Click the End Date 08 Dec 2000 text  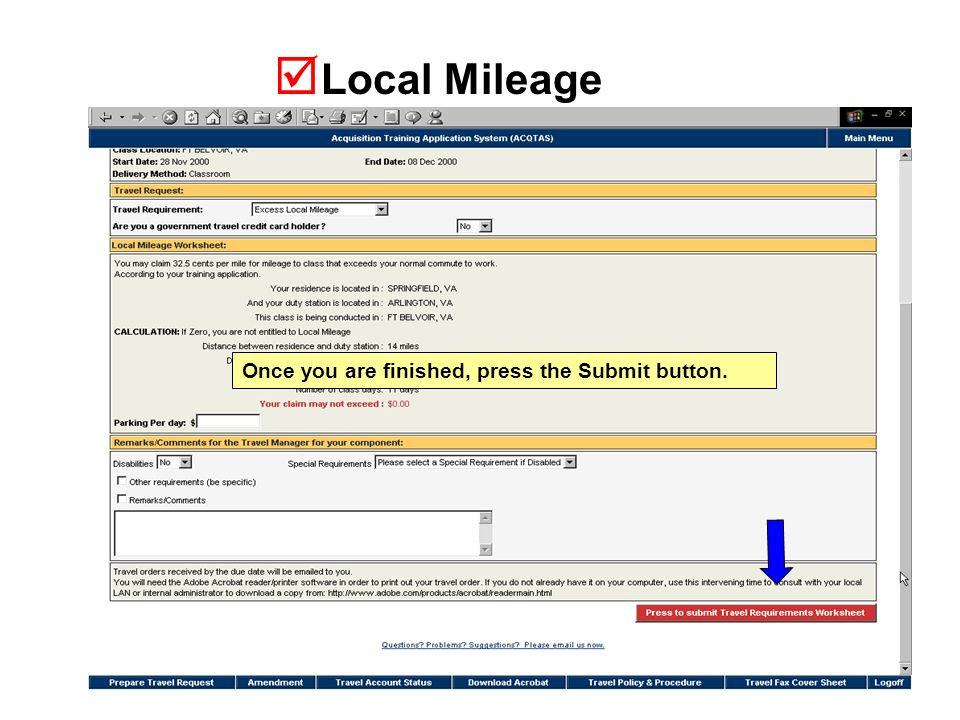(x=411, y=162)
